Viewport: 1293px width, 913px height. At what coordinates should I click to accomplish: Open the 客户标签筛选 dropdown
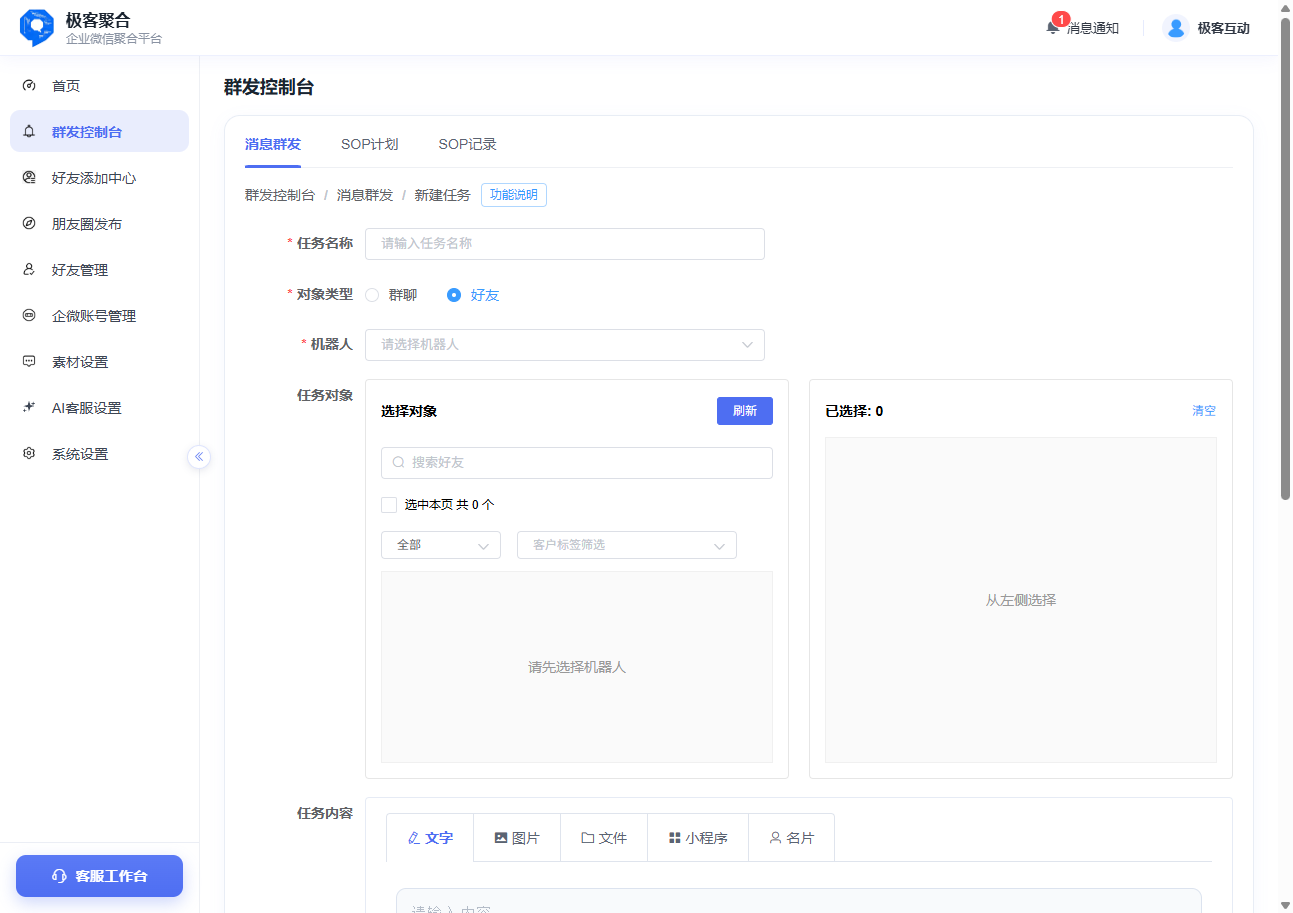627,545
